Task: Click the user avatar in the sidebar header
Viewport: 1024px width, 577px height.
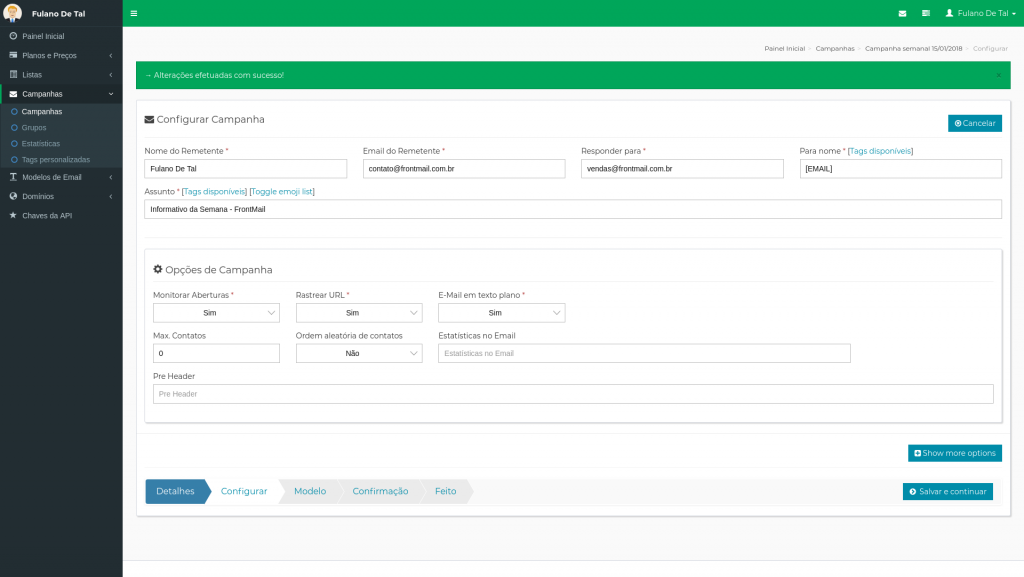Action: pos(13,13)
